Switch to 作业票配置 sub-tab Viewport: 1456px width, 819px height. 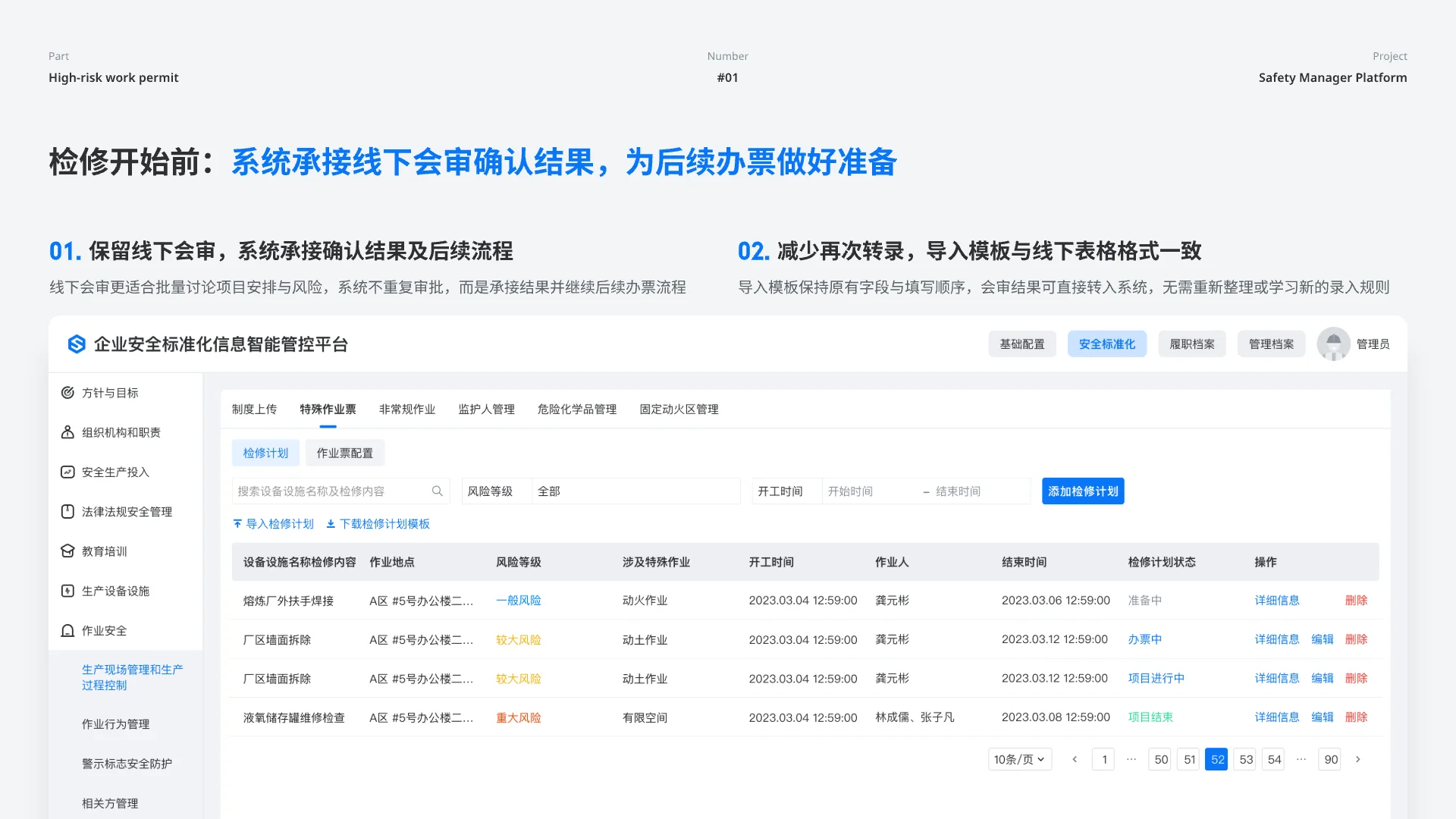click(345, 453)
